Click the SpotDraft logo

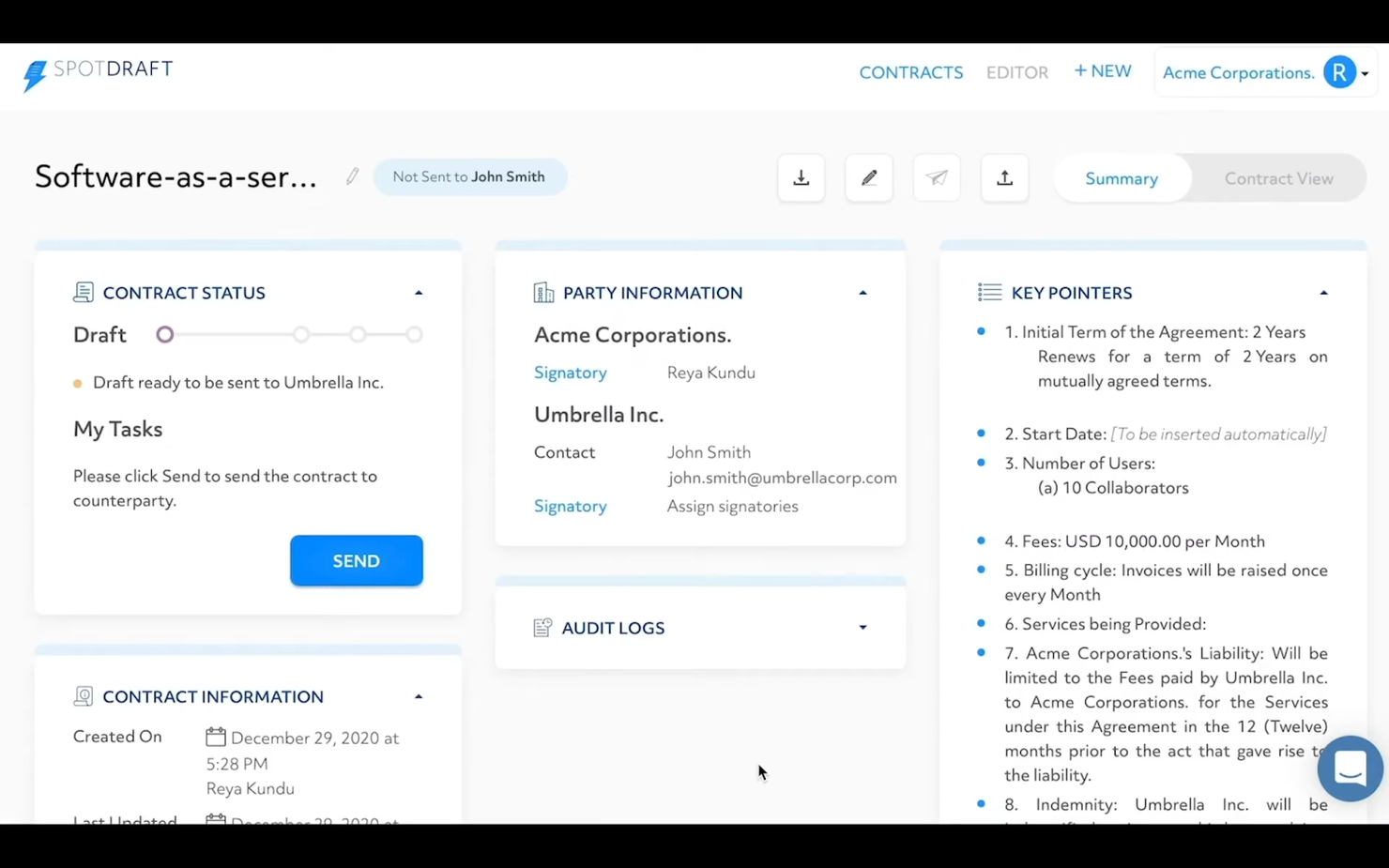(x=98, y=74)
